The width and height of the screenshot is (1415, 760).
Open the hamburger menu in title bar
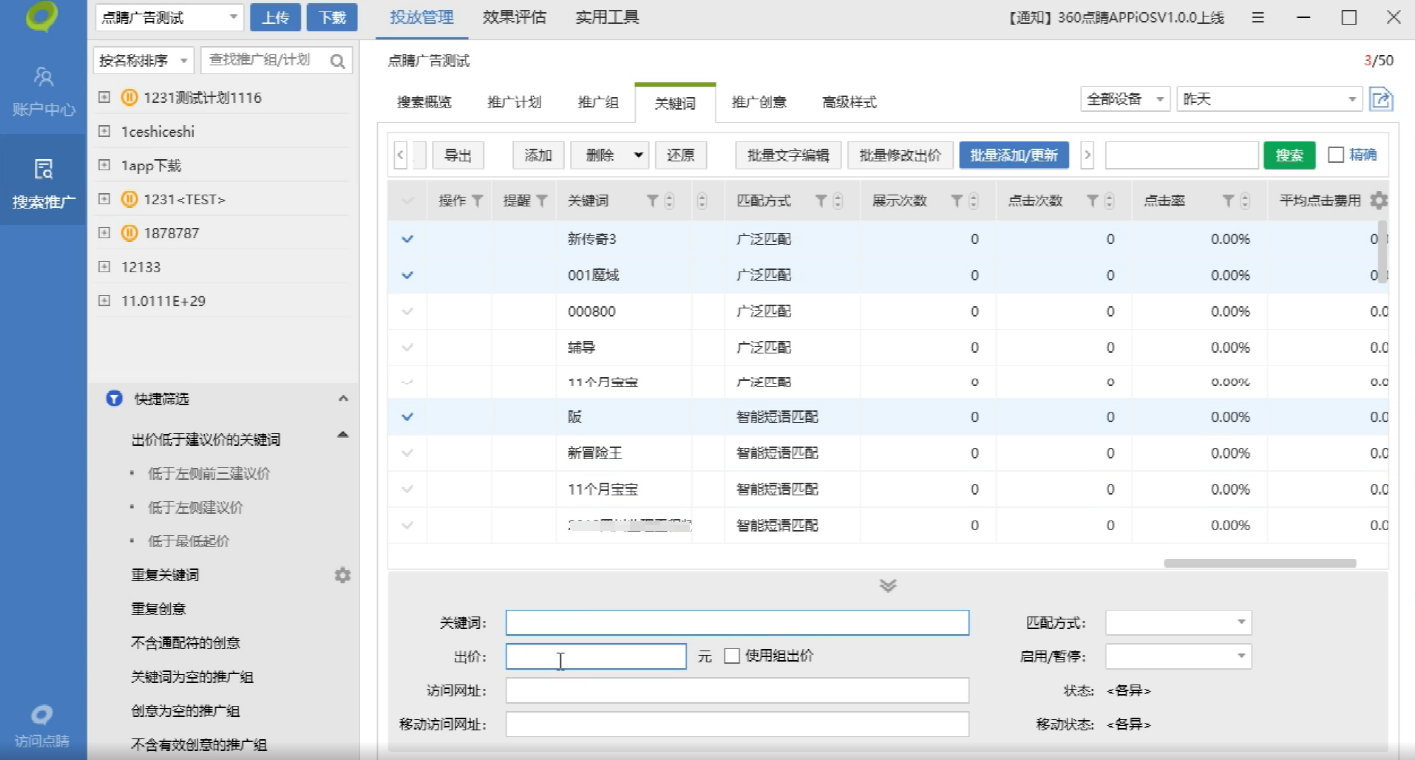[x=1258, y=17]
